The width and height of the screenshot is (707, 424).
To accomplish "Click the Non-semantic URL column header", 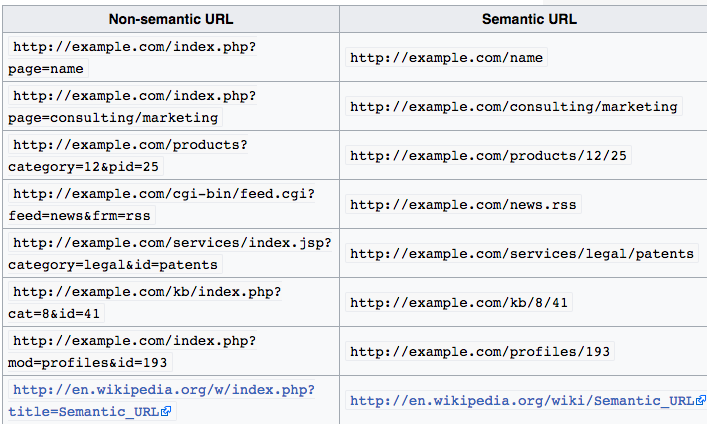I will tap(171, 19).
